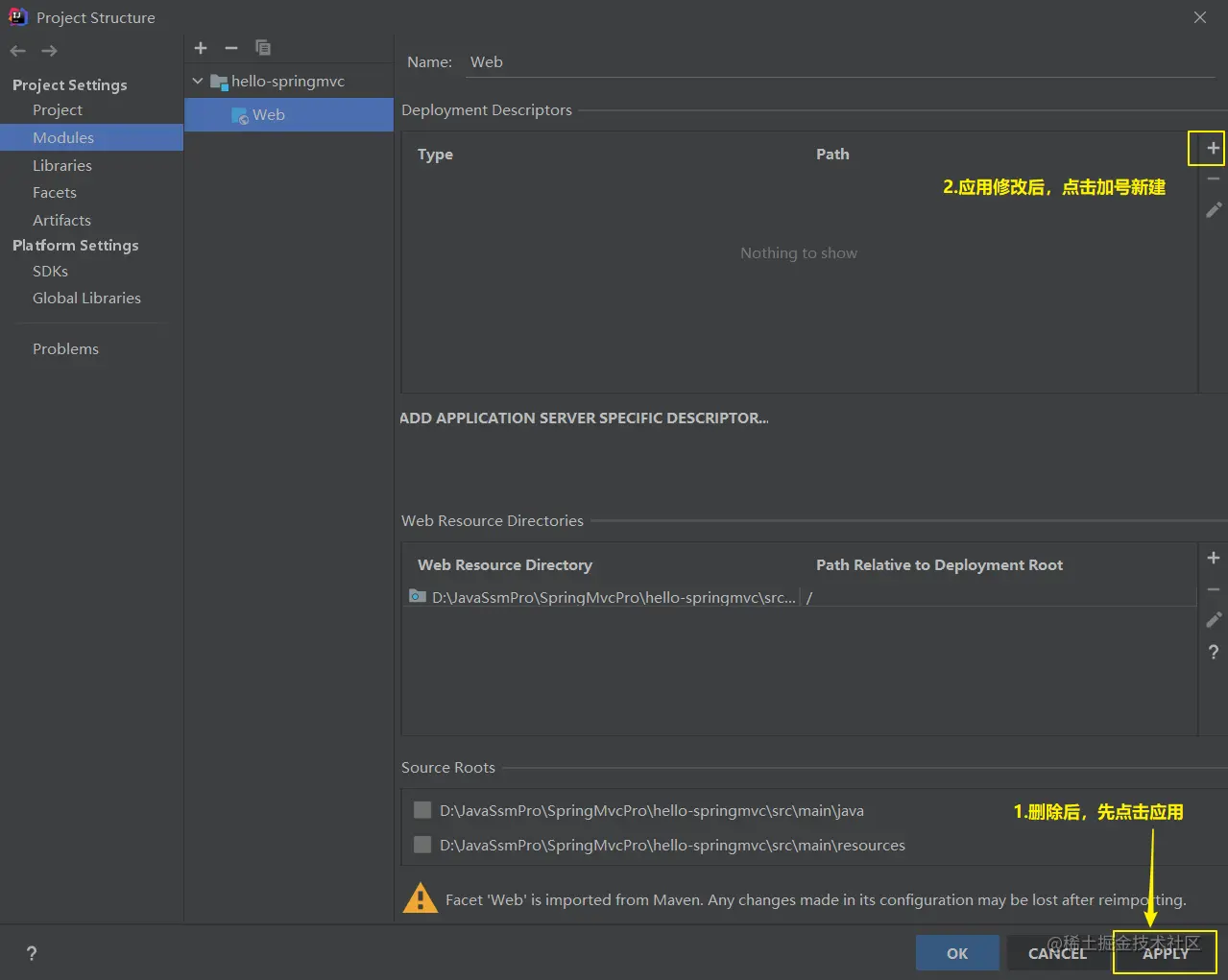Copy the selected module using the copy icon
Viewport: 1228px width, 980px height.
tap(263, 48)
